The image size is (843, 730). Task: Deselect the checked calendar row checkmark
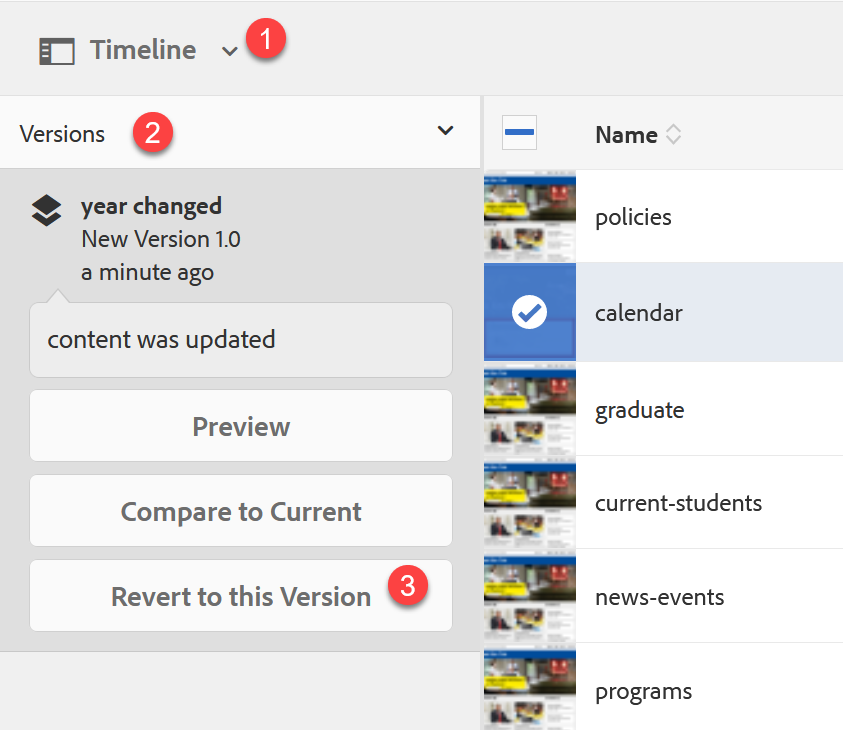point(529,313)
